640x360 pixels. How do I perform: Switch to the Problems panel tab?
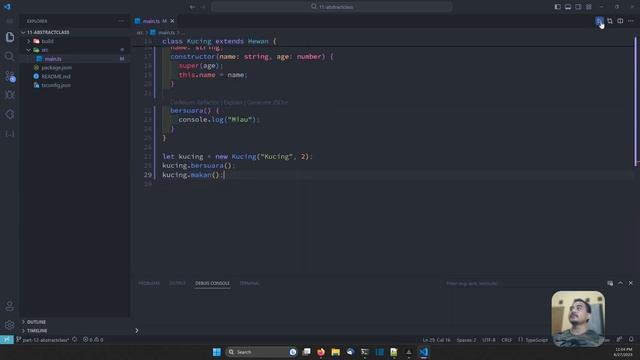pos(149,283)
